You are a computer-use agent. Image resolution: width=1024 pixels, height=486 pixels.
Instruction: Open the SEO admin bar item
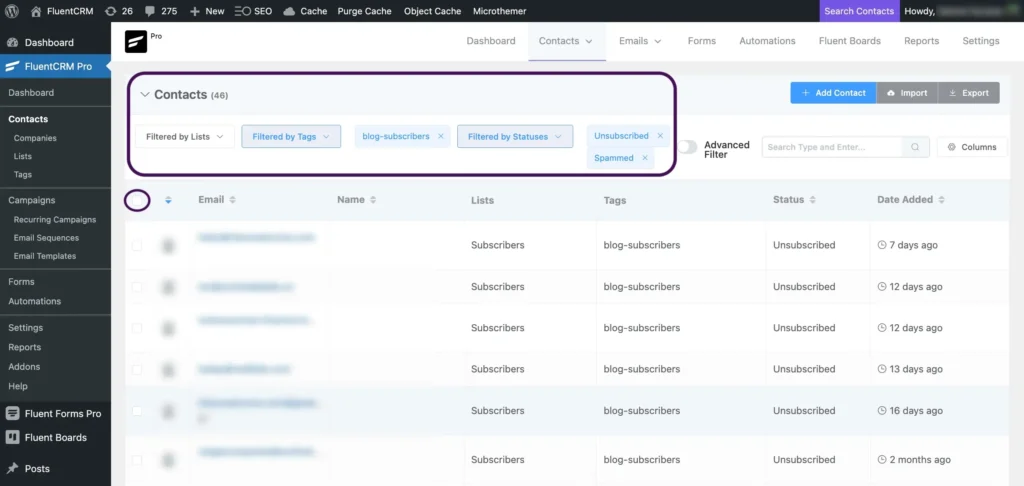pyautogui.click(x=253, y=11)
